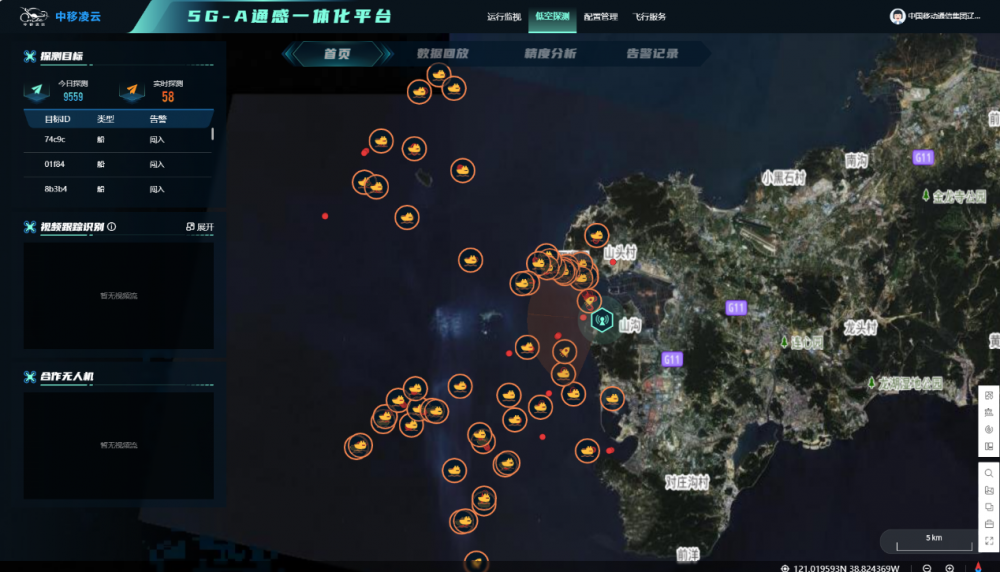Image resolution: width=1000 pixels, height=572 pixels.
Task: Click the 南沟 map label
Action: 856,161
